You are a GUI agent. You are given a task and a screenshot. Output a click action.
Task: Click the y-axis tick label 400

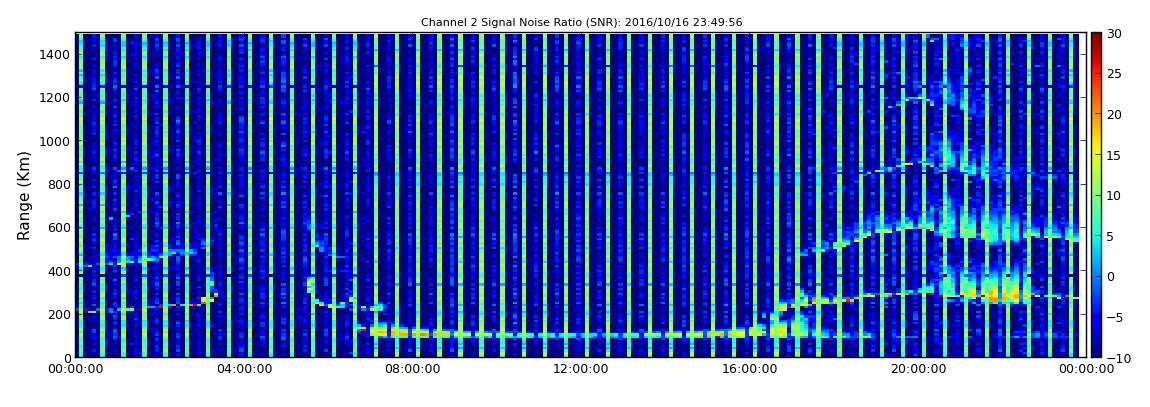pyautogui.click(x=59, y=271)
